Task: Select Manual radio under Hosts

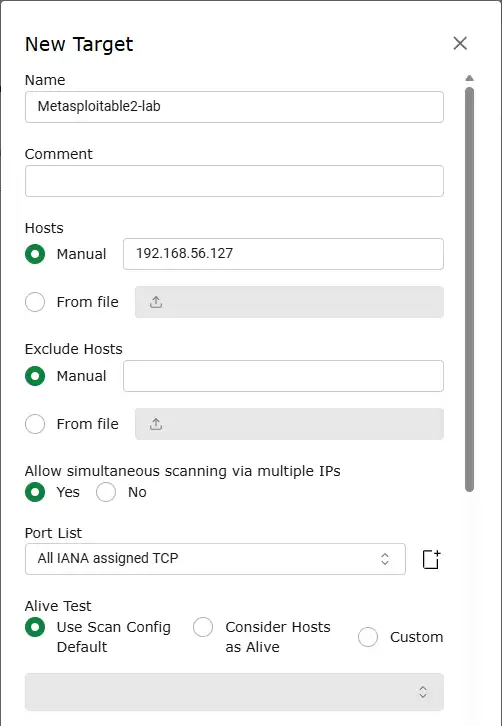Action: click(x=35, y=254)
